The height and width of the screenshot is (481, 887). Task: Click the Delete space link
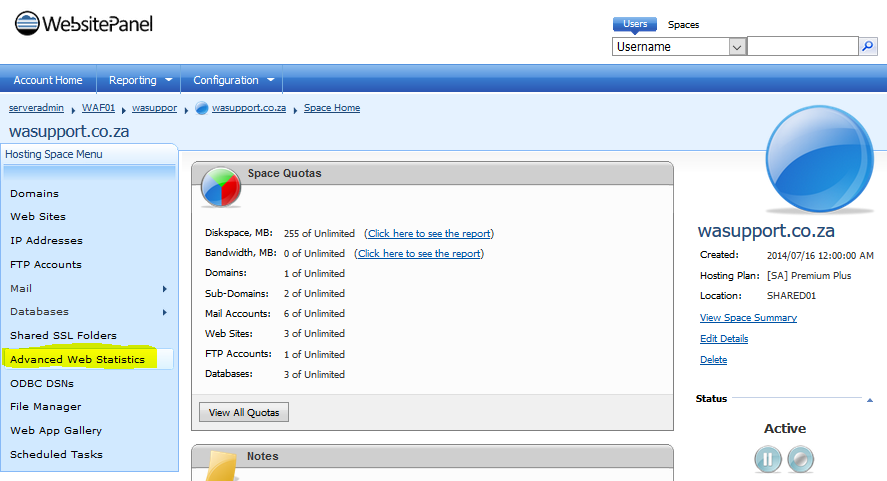point(713,359)
